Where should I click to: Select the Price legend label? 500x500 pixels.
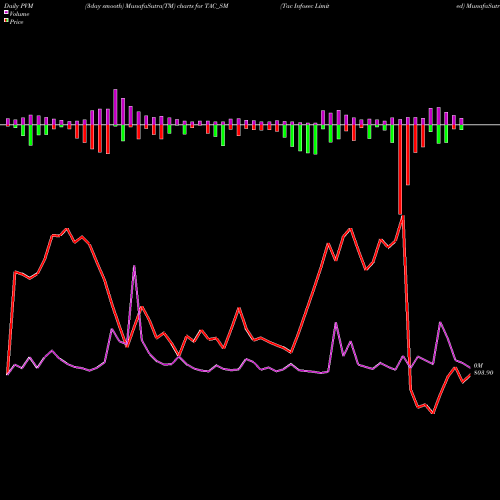16,22
